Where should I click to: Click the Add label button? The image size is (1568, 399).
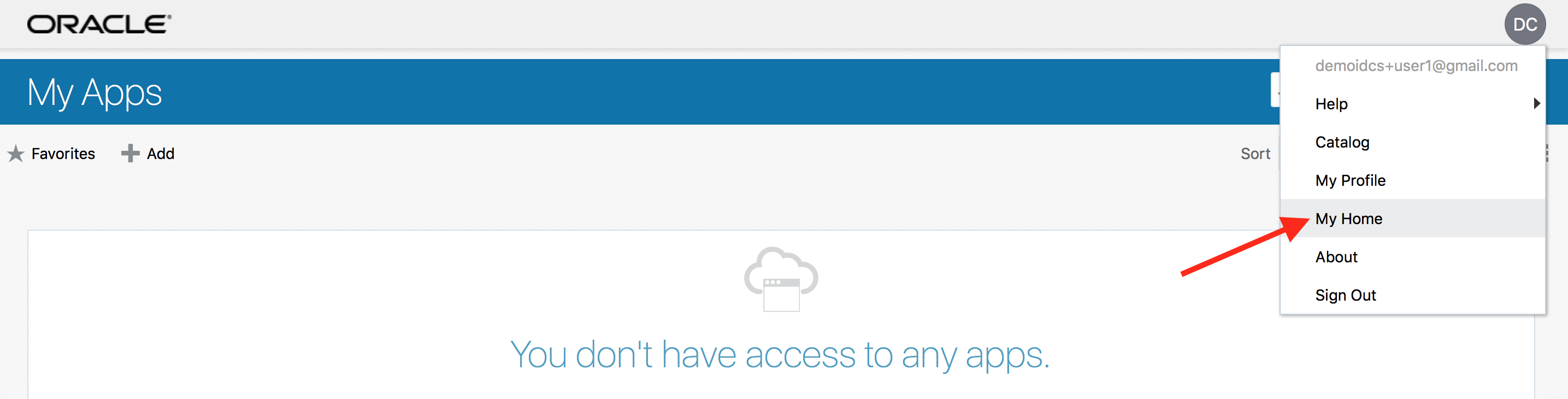click(x=161, y=154)
